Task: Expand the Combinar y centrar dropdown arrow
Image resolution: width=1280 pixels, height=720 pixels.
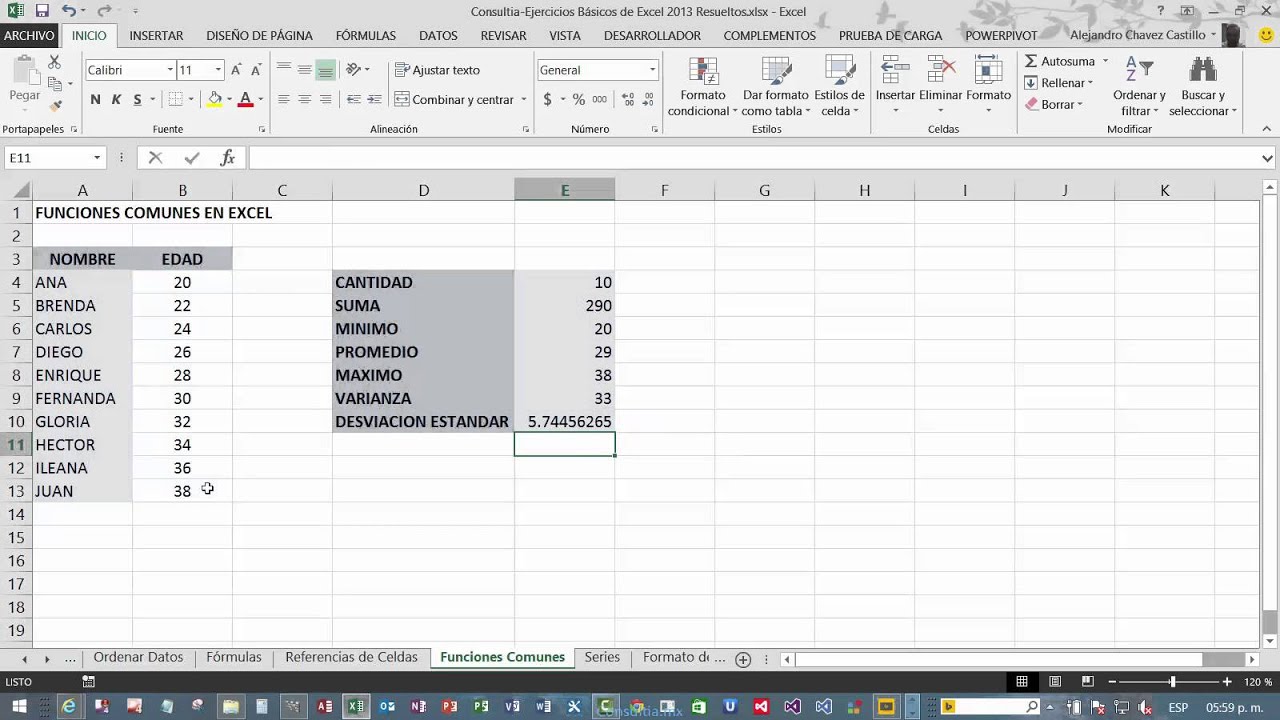Action: coord(523,99)
